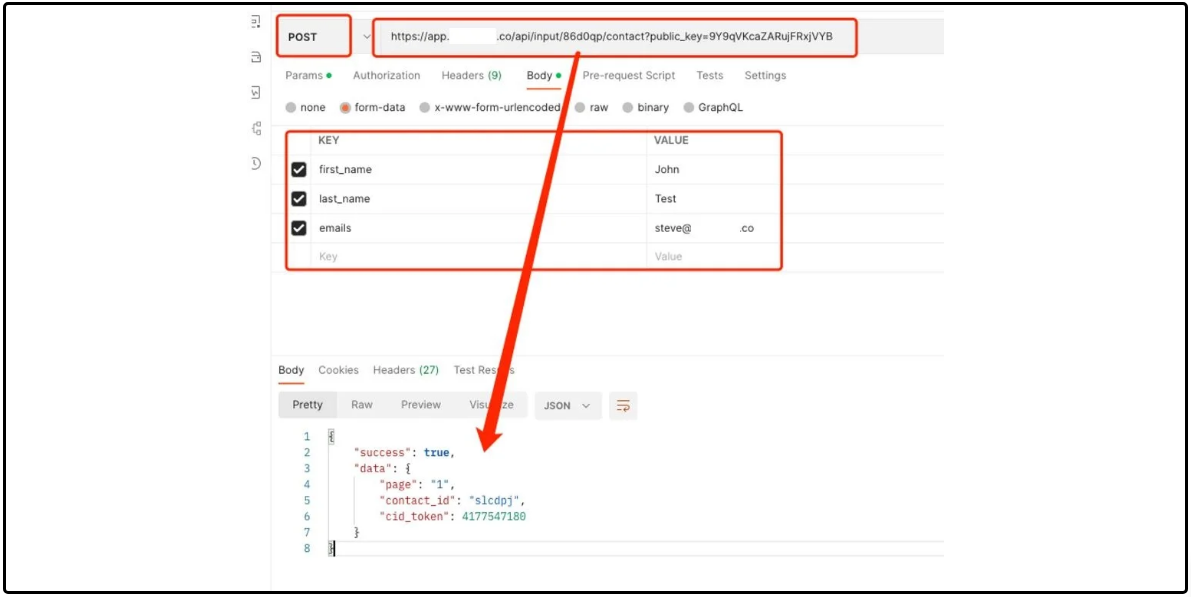Select the GraphQL body type radio

click(689, 107)
